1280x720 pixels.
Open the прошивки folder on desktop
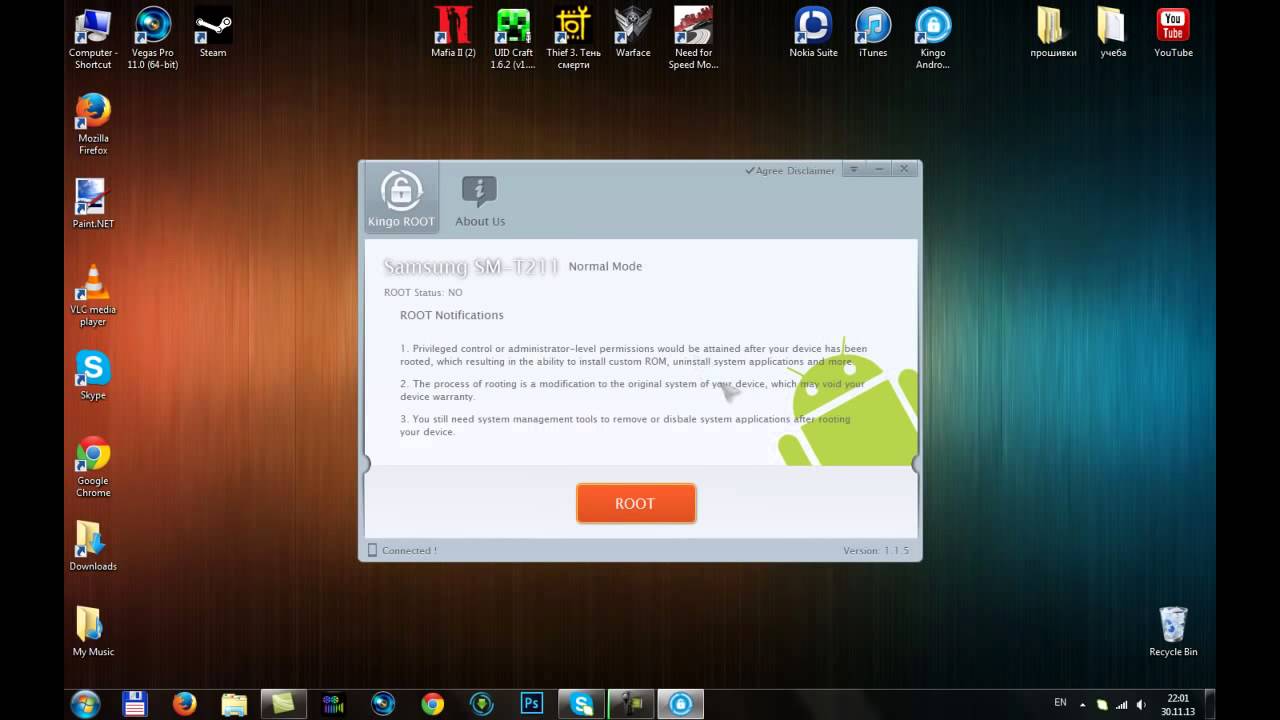(1053, 32)
